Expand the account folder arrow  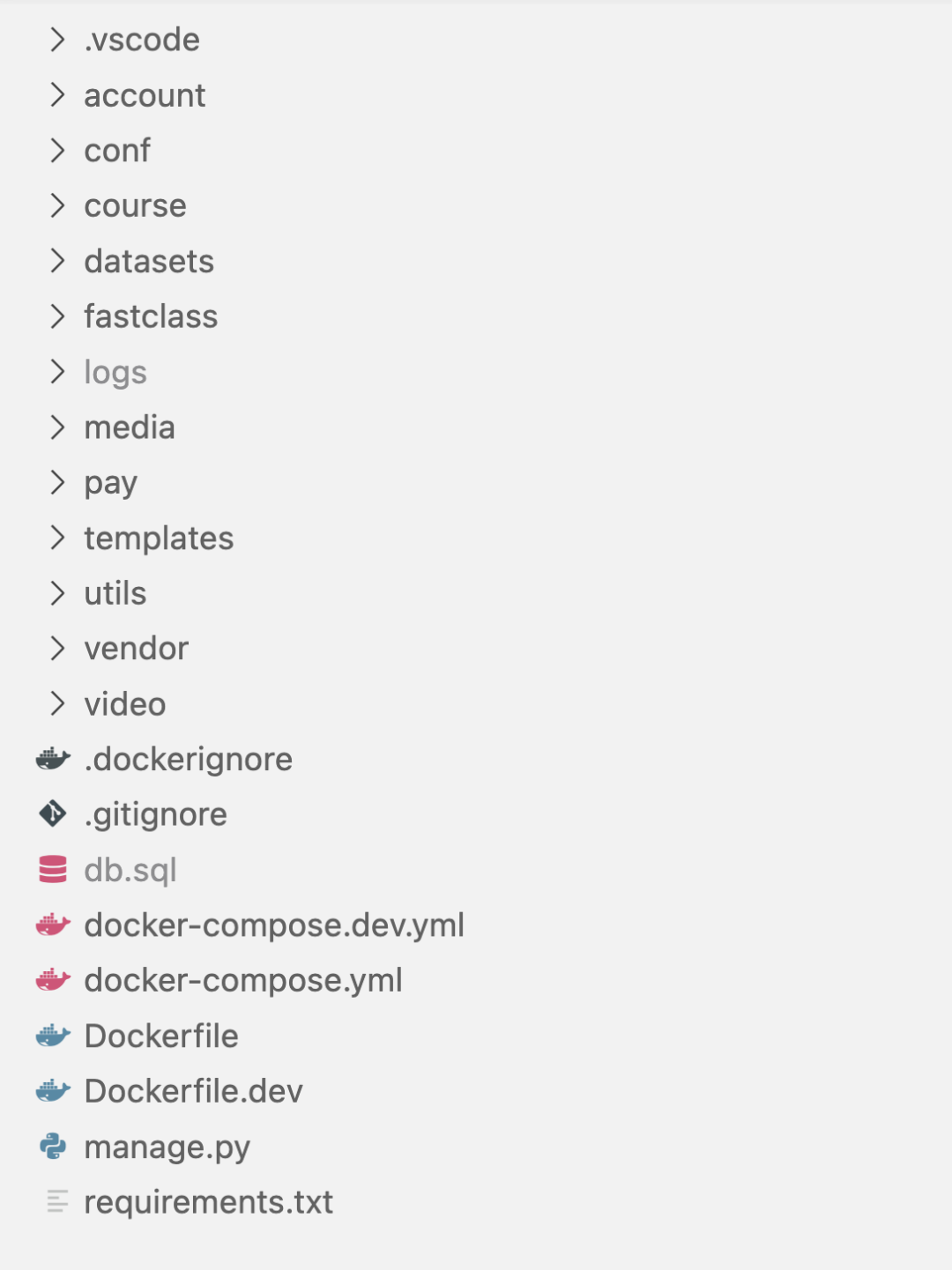[x=57, y=95]
